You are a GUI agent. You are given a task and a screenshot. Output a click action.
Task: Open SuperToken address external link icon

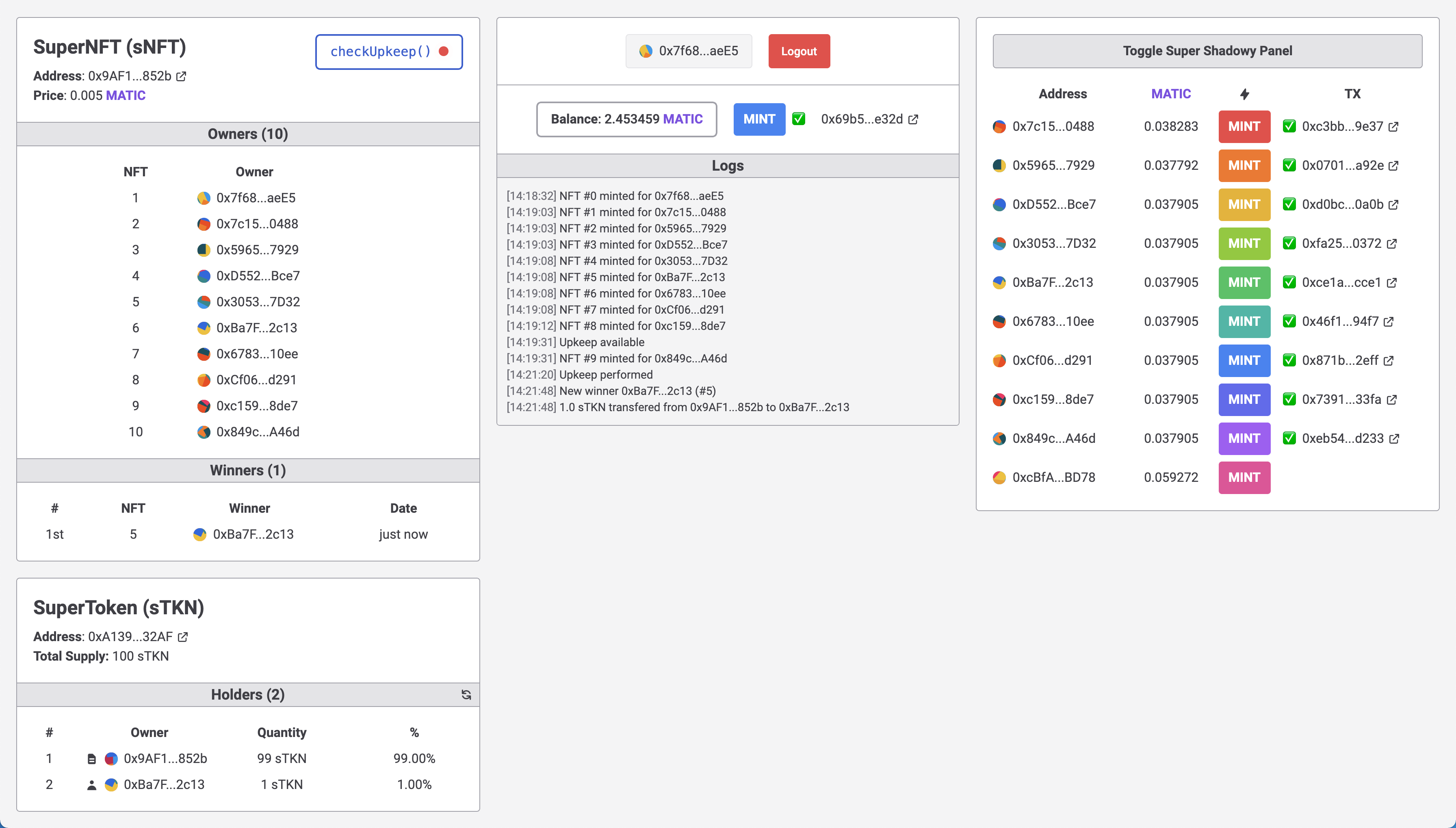click(183, 637)
